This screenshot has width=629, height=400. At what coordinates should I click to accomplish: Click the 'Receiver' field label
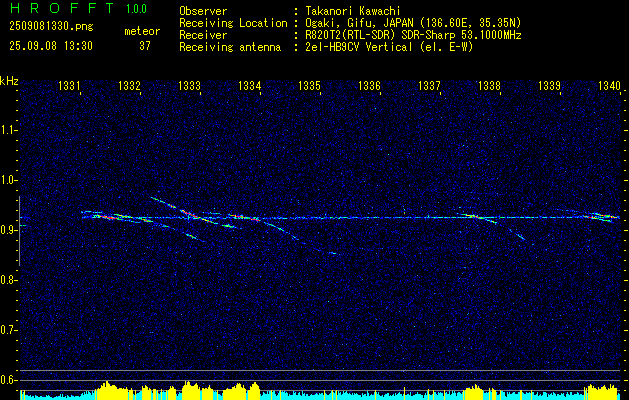(x=203, y=35)
